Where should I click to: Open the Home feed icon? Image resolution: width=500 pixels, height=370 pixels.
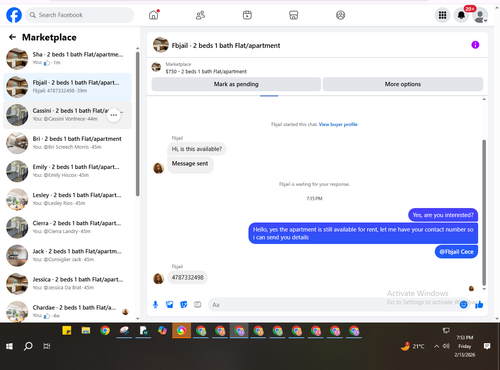tap(154, 15)
